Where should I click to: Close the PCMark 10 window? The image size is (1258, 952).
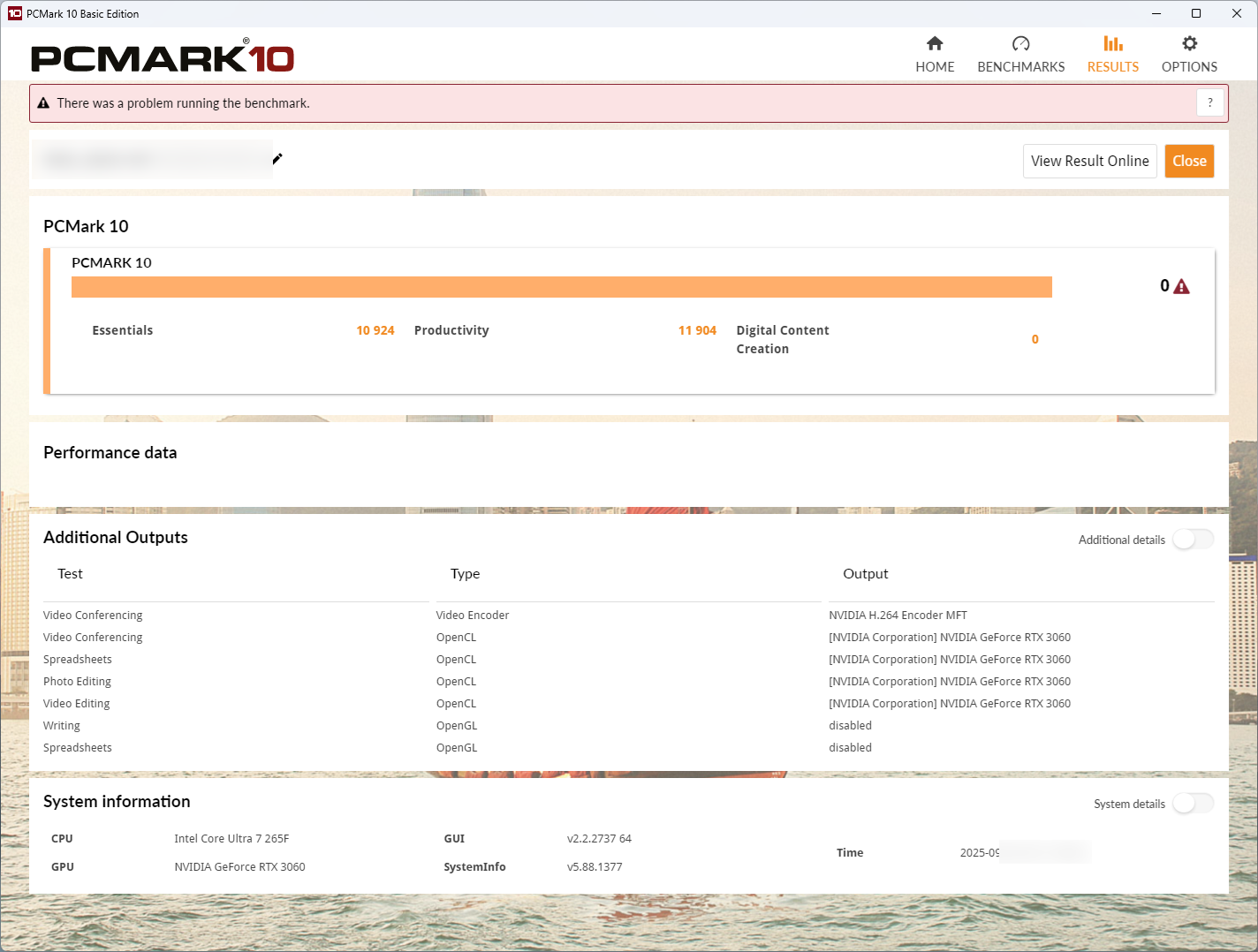[1237, 13]
